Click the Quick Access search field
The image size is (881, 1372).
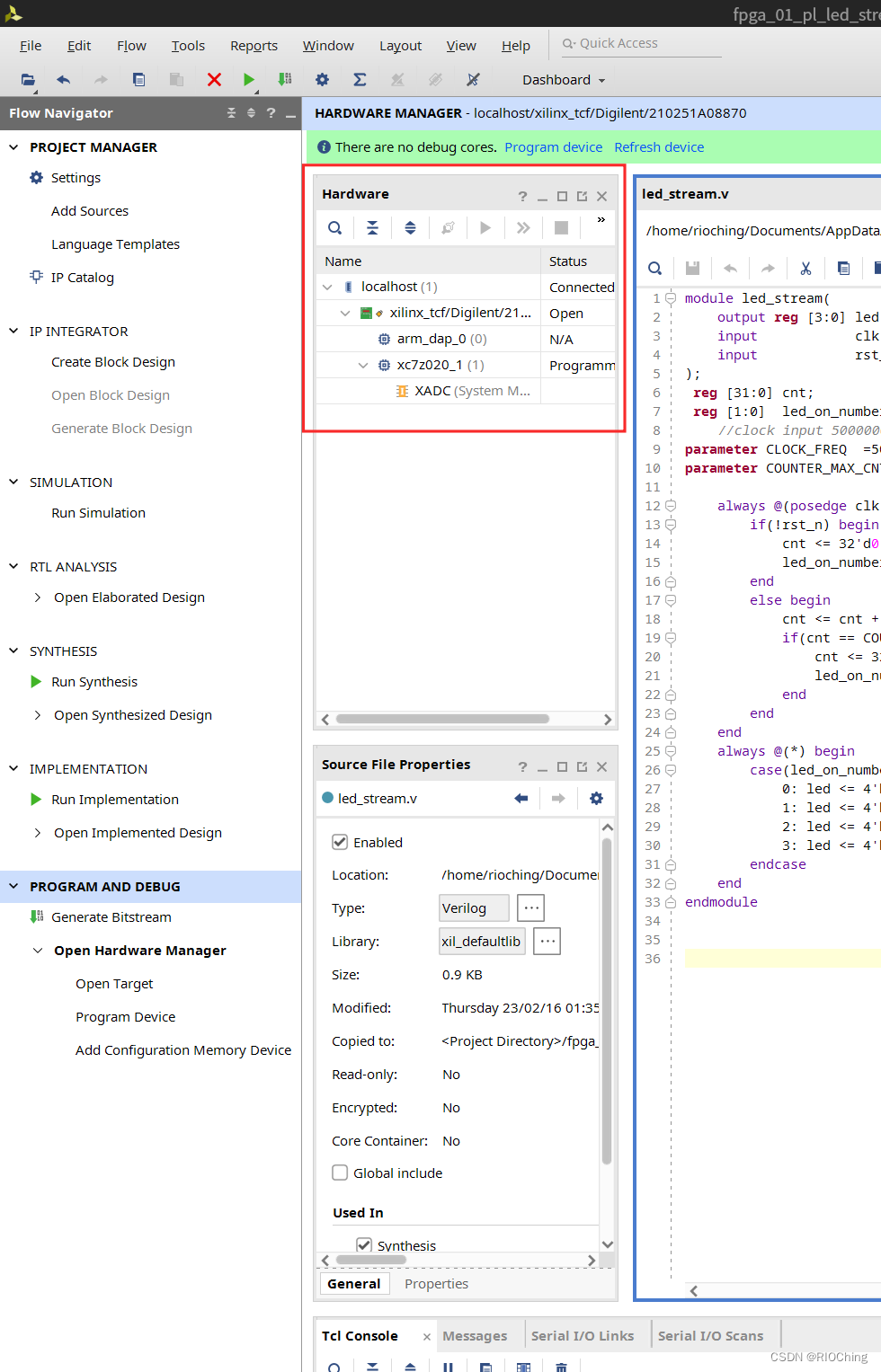point(641,43)
